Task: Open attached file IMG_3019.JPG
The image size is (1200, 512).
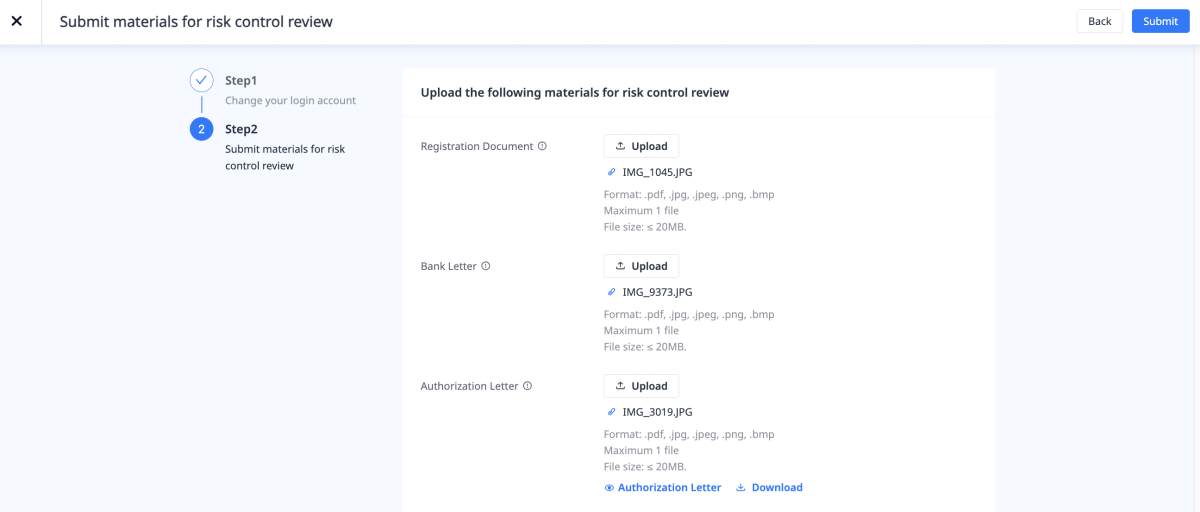Action: 657,412
